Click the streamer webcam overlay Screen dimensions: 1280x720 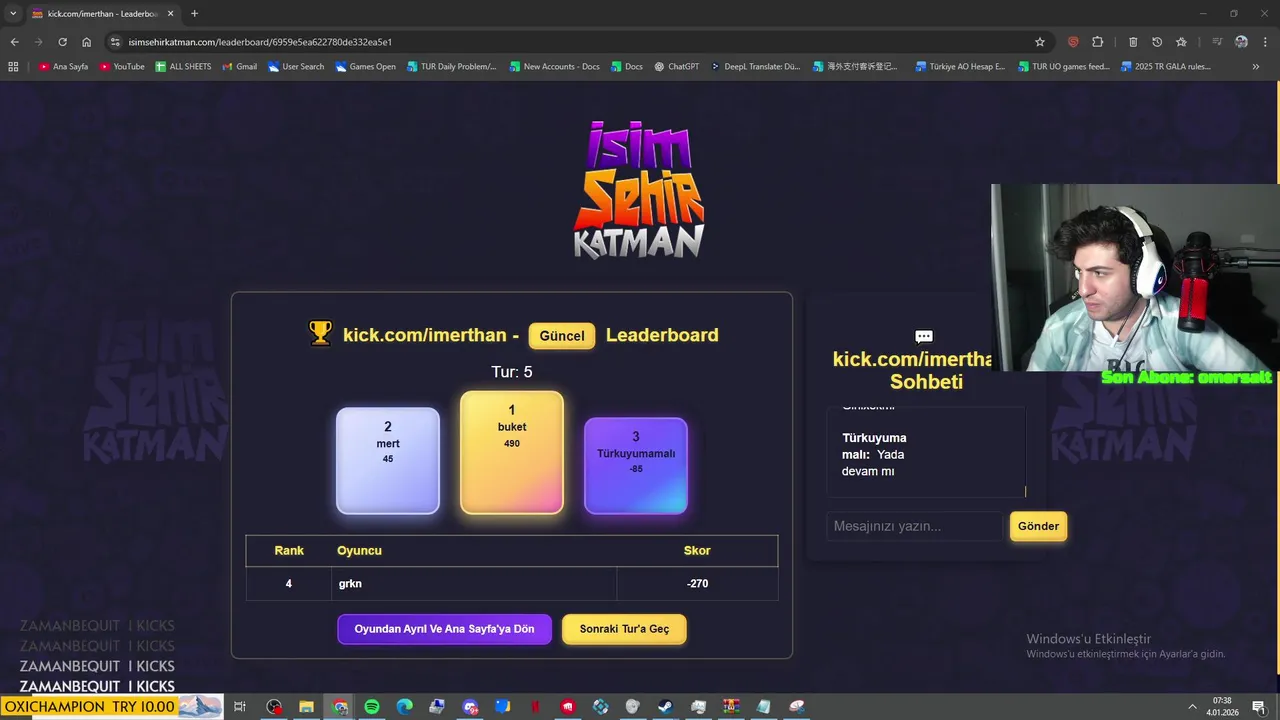pos(1135,278)
